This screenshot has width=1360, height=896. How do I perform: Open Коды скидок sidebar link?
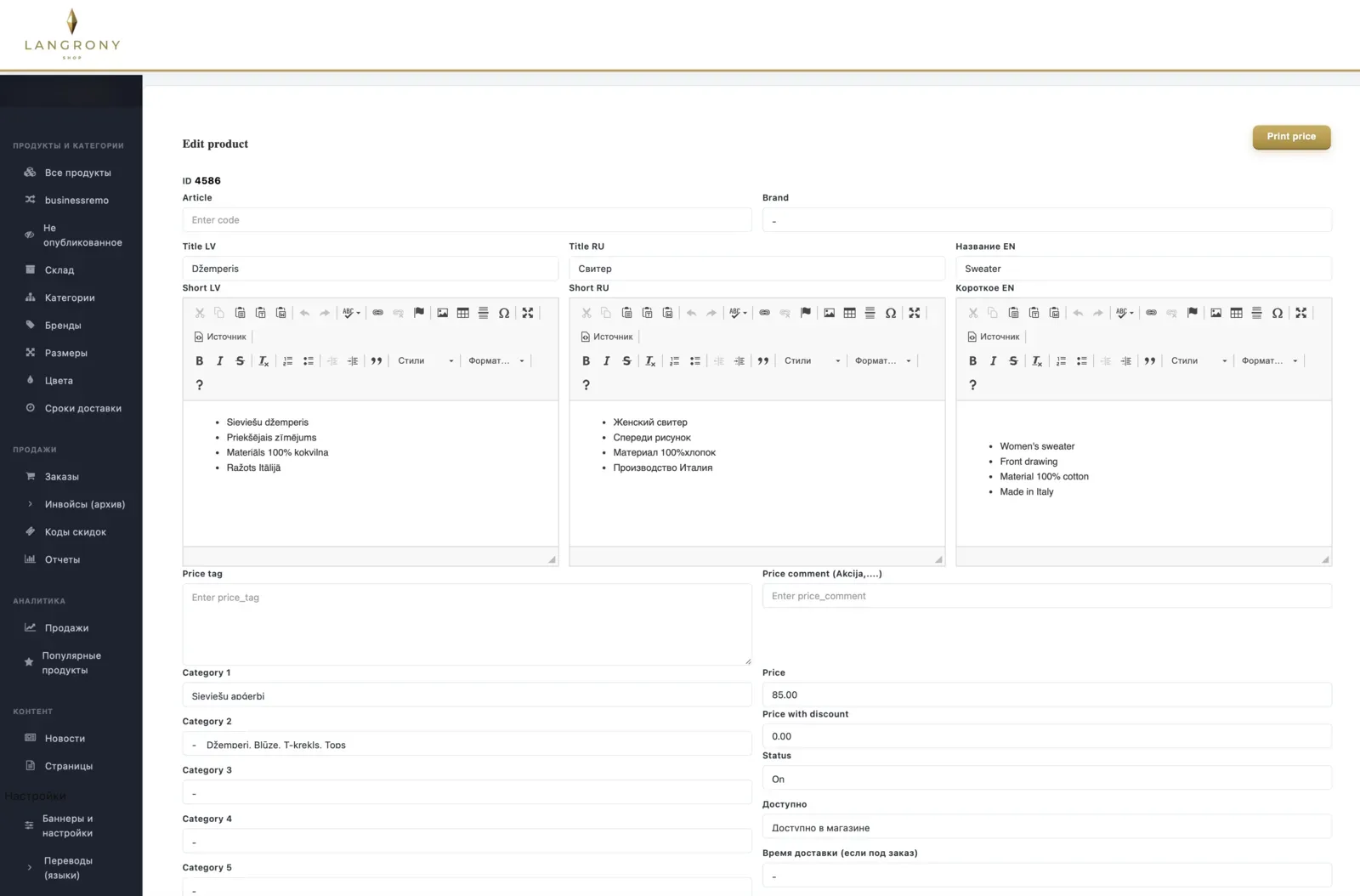point(76,532)
